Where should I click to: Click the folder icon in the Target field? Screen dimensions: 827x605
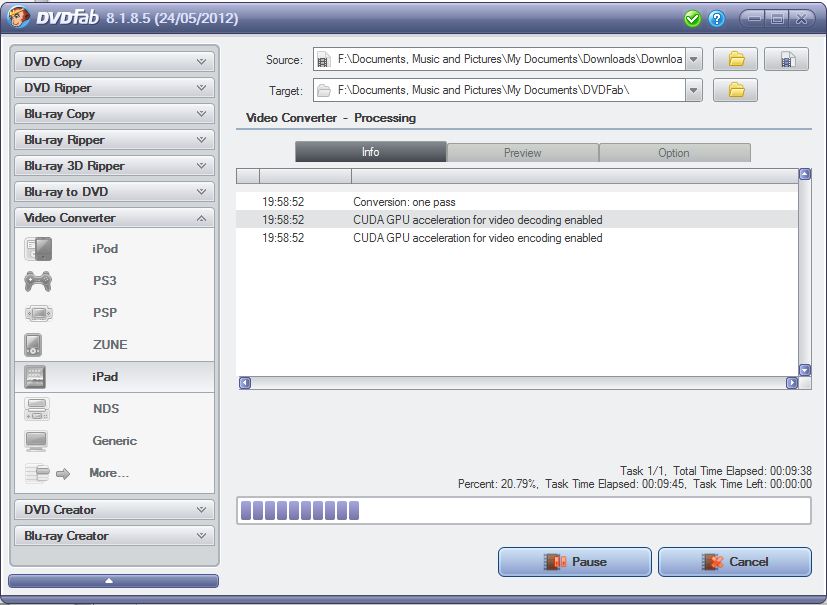click(x=323, y=90)
